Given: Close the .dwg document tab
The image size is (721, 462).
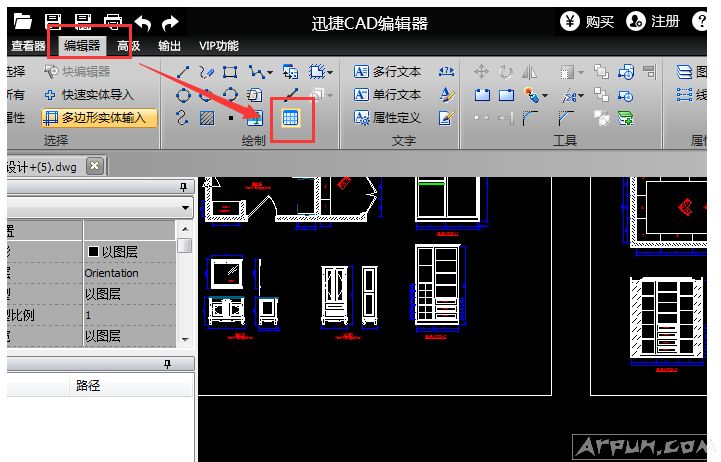Looking at the screenshot, I should [95, 166].
